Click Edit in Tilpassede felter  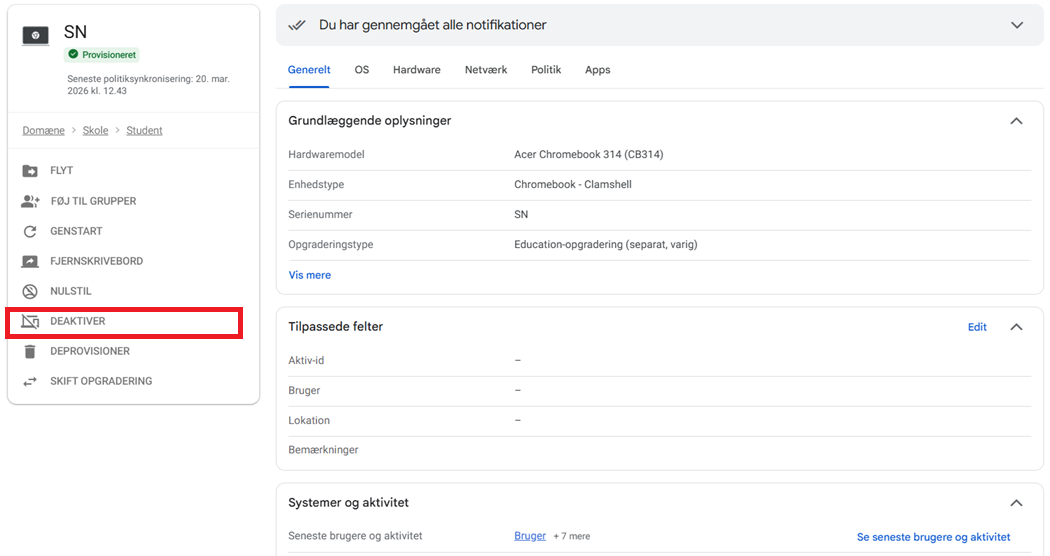pos(977,327)
